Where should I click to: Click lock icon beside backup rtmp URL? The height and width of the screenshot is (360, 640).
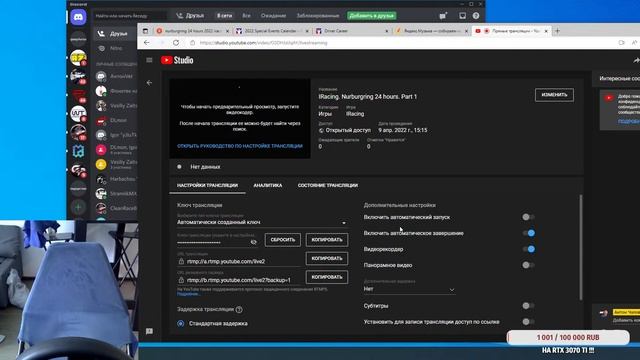(181, 280)
